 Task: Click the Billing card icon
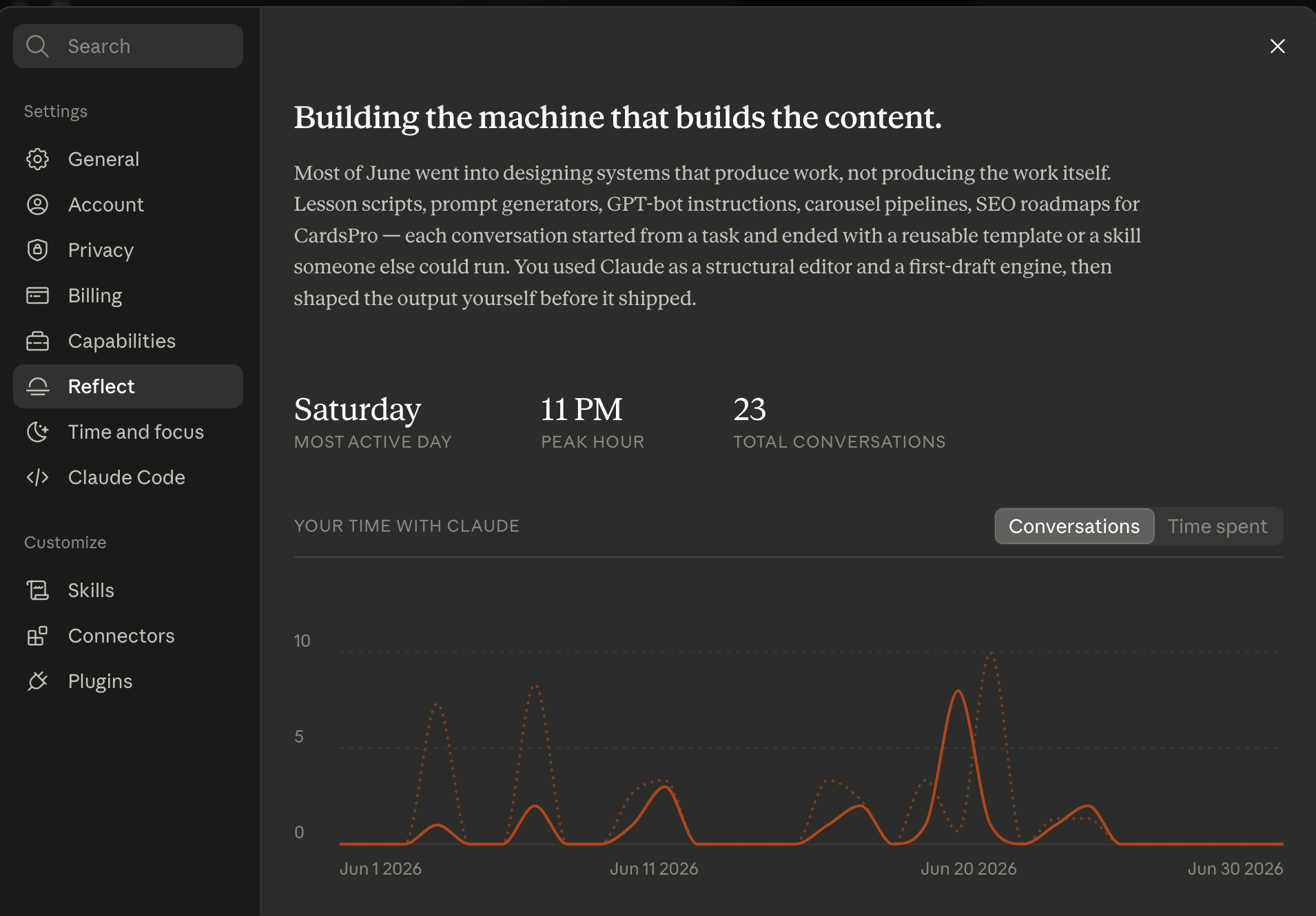click(37, 295)
